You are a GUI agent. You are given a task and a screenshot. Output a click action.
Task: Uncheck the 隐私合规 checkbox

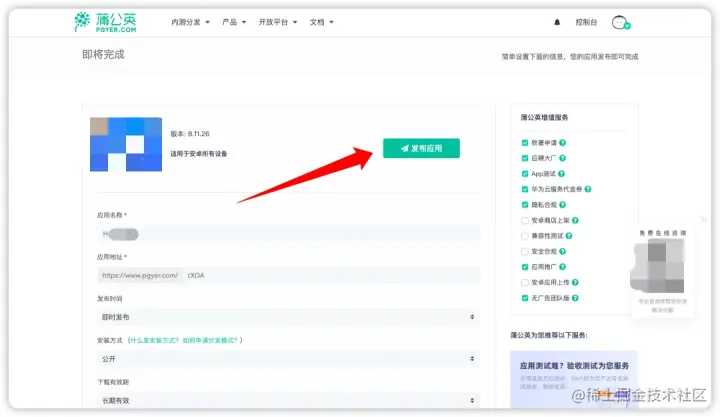(525, 205)
